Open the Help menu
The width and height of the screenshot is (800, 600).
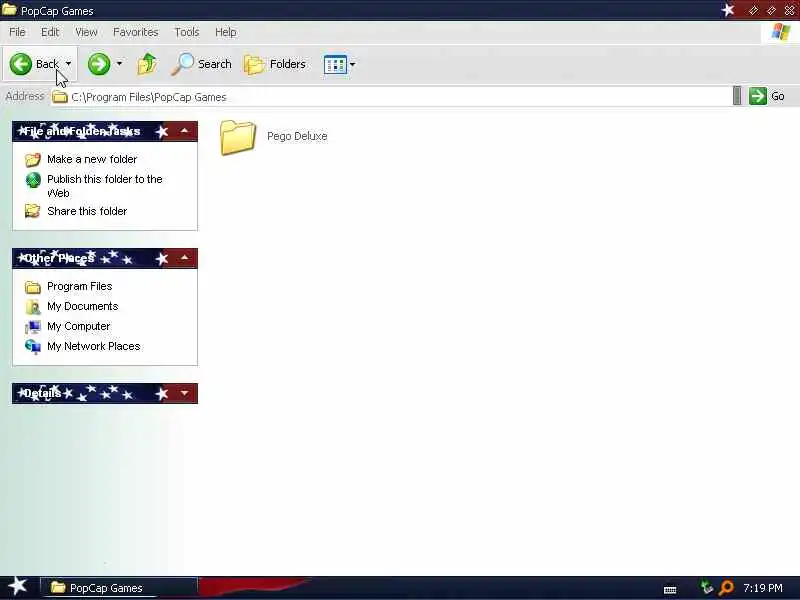(226, 32)
